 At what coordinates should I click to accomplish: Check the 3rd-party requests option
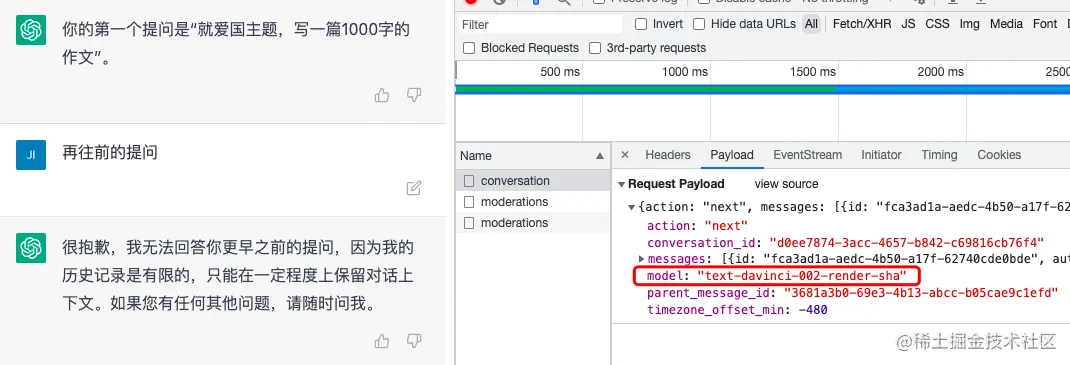coord(595,48)
